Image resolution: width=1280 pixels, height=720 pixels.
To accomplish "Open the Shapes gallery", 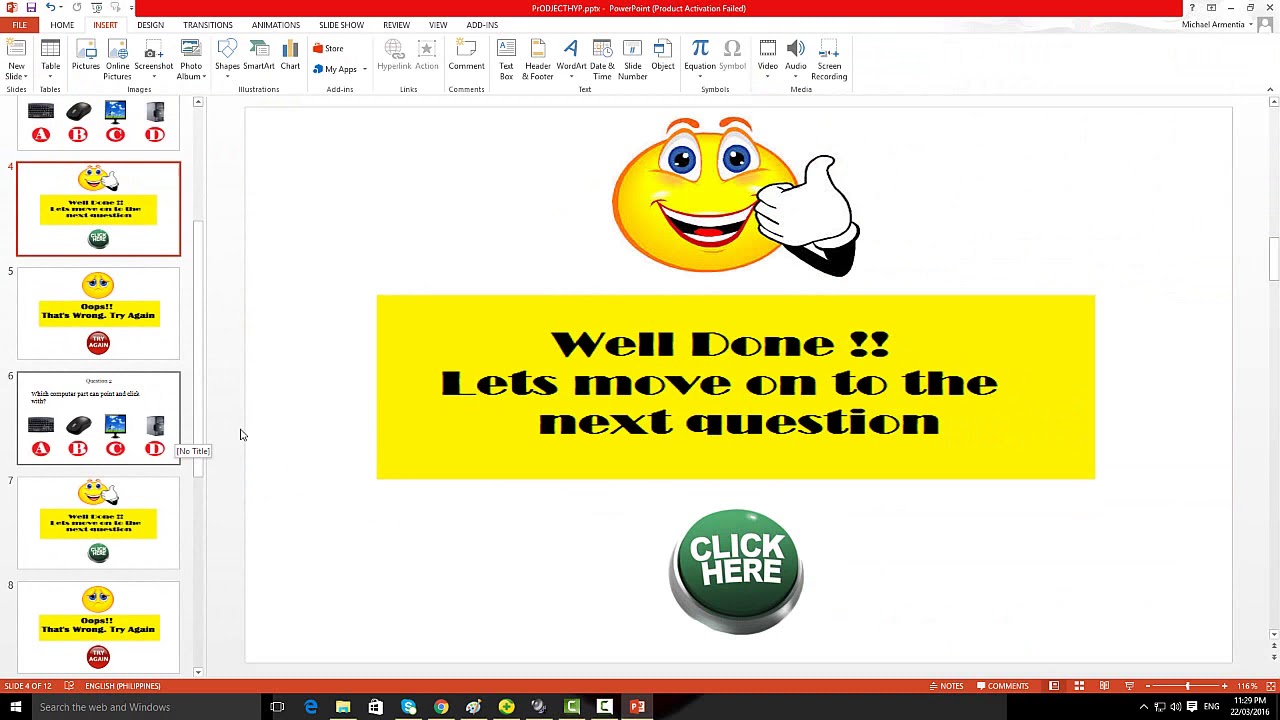I will pyautogui.click(x=227, y=60).
